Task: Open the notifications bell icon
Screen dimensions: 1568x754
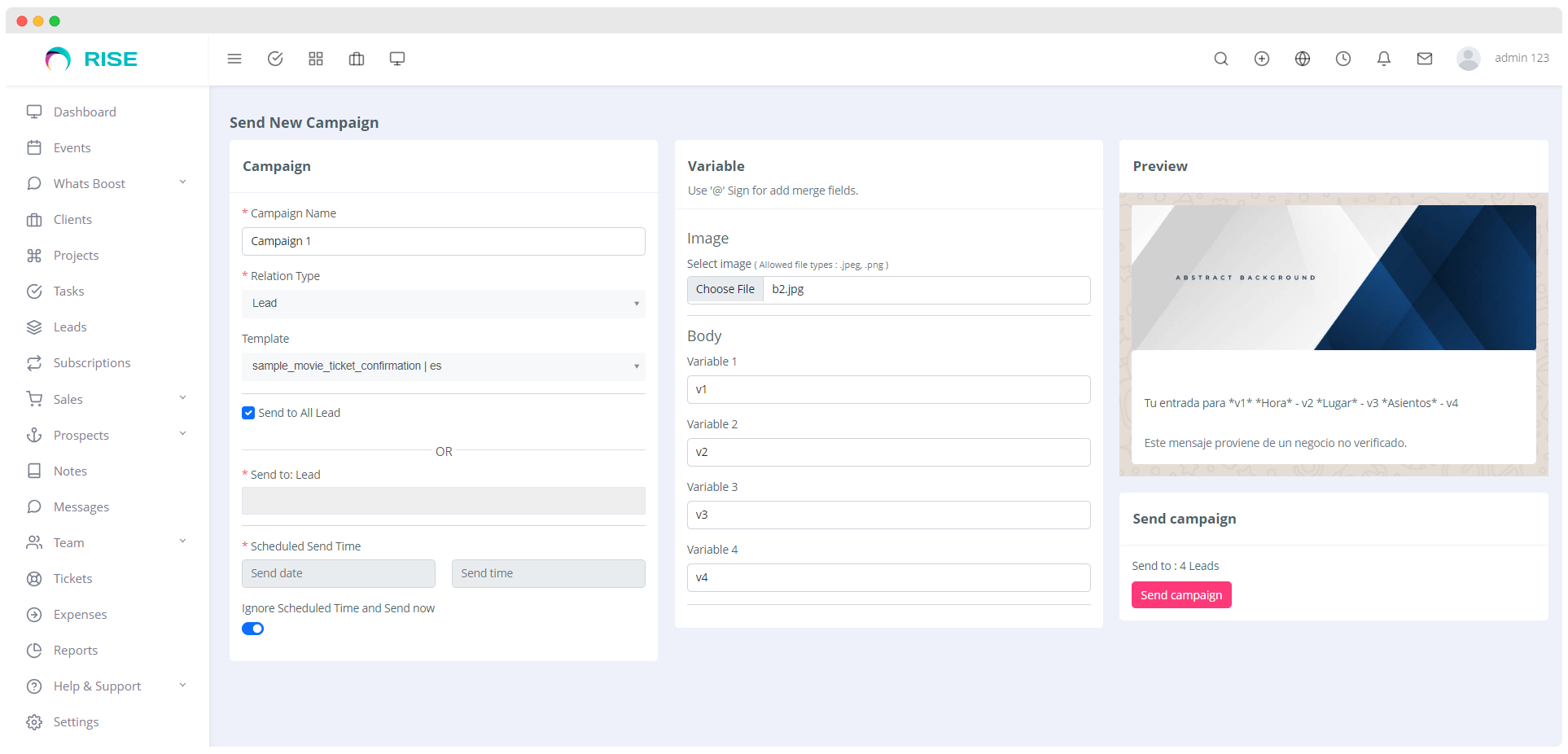Action: [x=1384, y=59]
